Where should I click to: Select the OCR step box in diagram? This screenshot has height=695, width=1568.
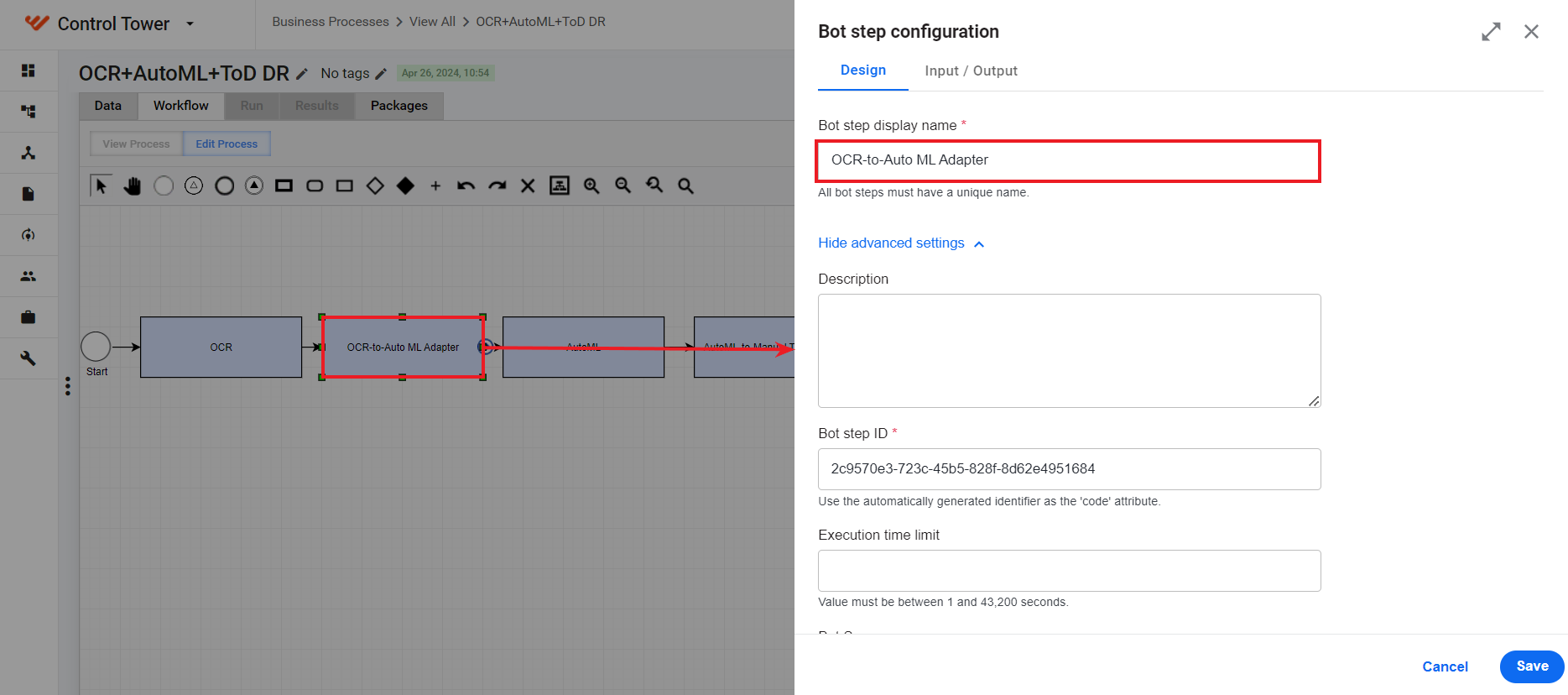[x=221, y=347]
